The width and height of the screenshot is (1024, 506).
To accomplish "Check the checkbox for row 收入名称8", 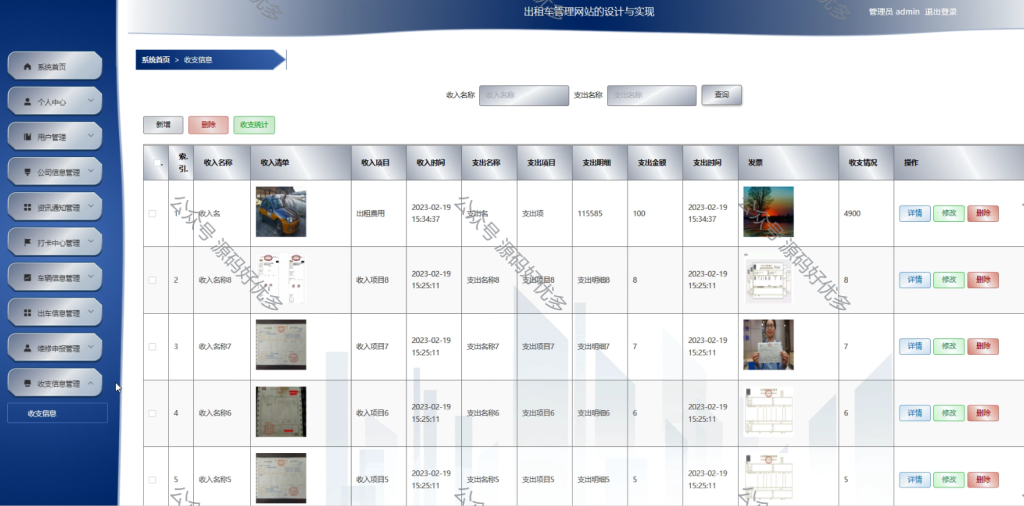I will point(152,280).
